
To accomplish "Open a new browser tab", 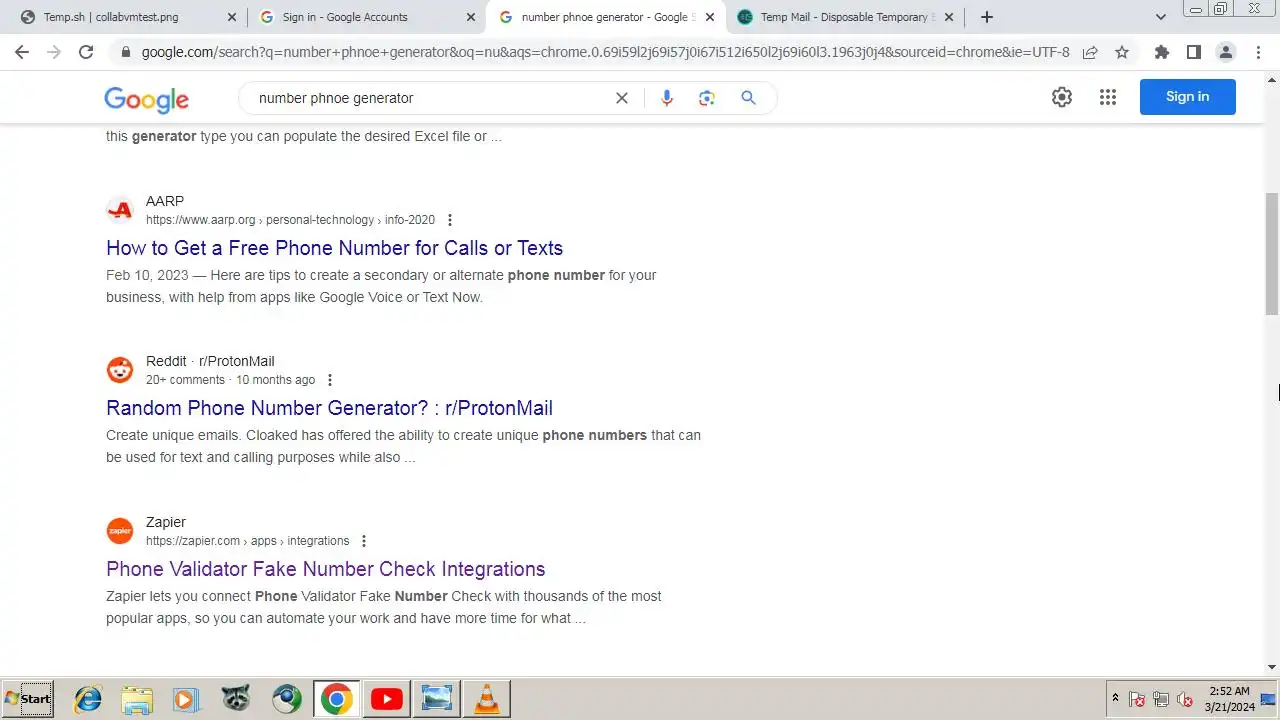I will click(x=987, y=17).
